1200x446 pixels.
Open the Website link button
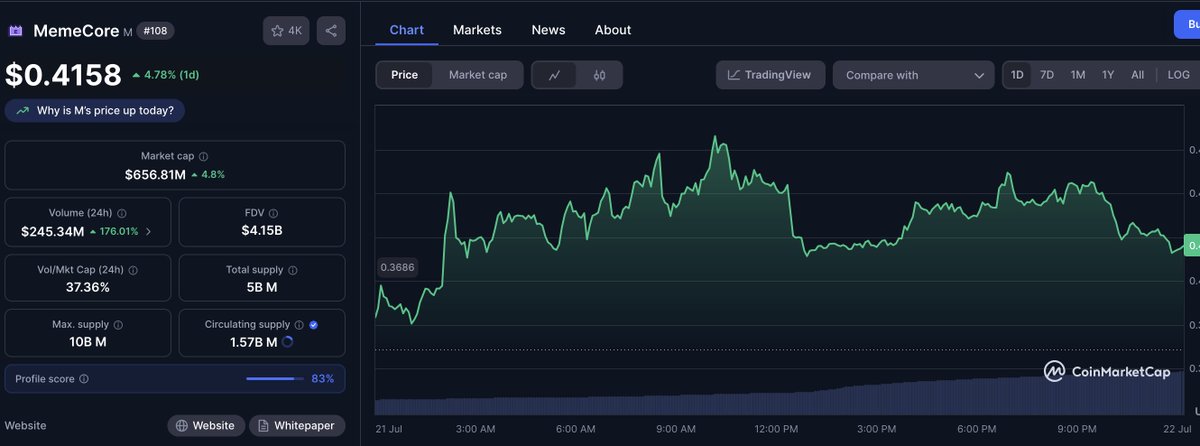coord(205,426)
